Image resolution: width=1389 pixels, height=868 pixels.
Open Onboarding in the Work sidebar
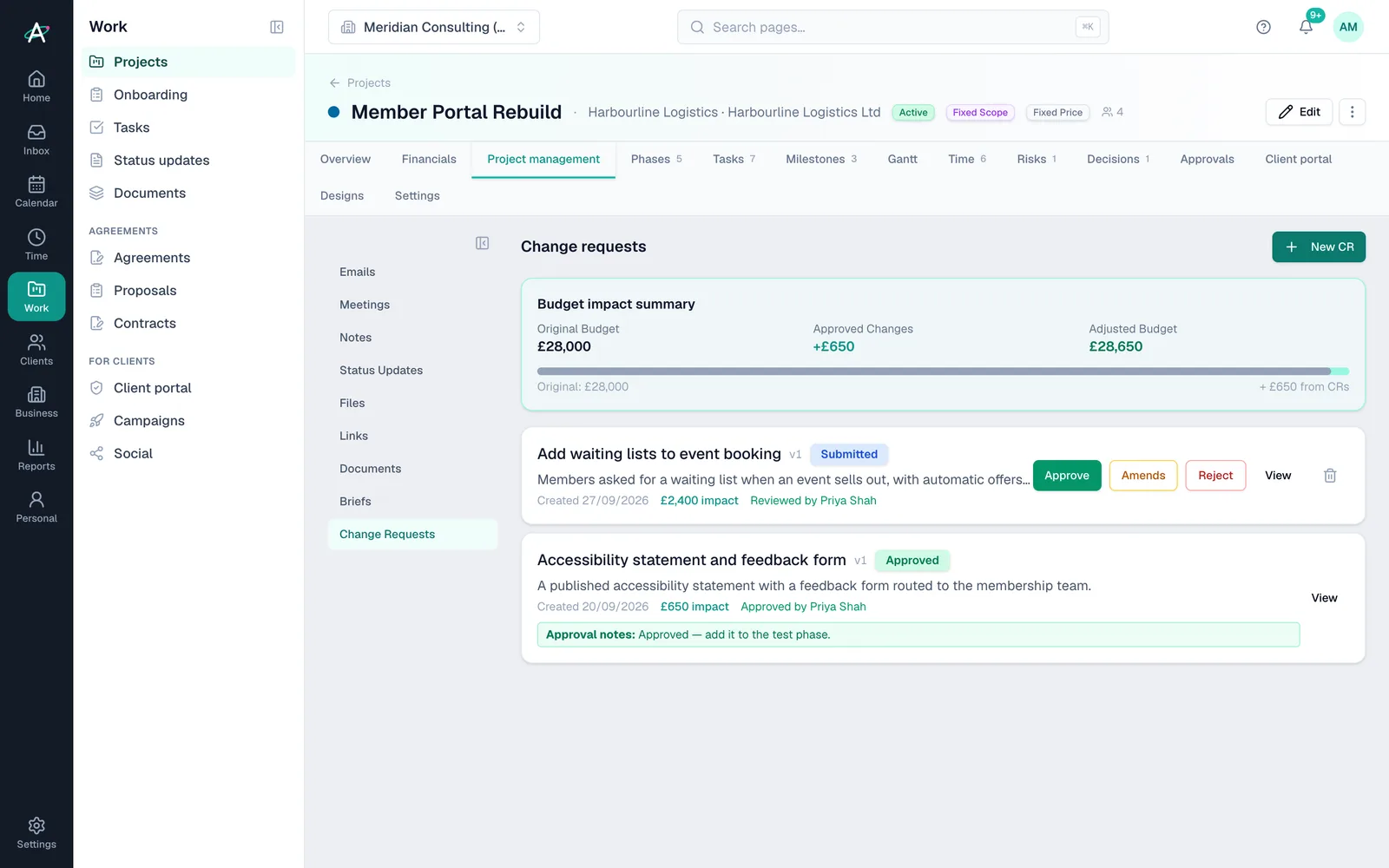[188, 95]
